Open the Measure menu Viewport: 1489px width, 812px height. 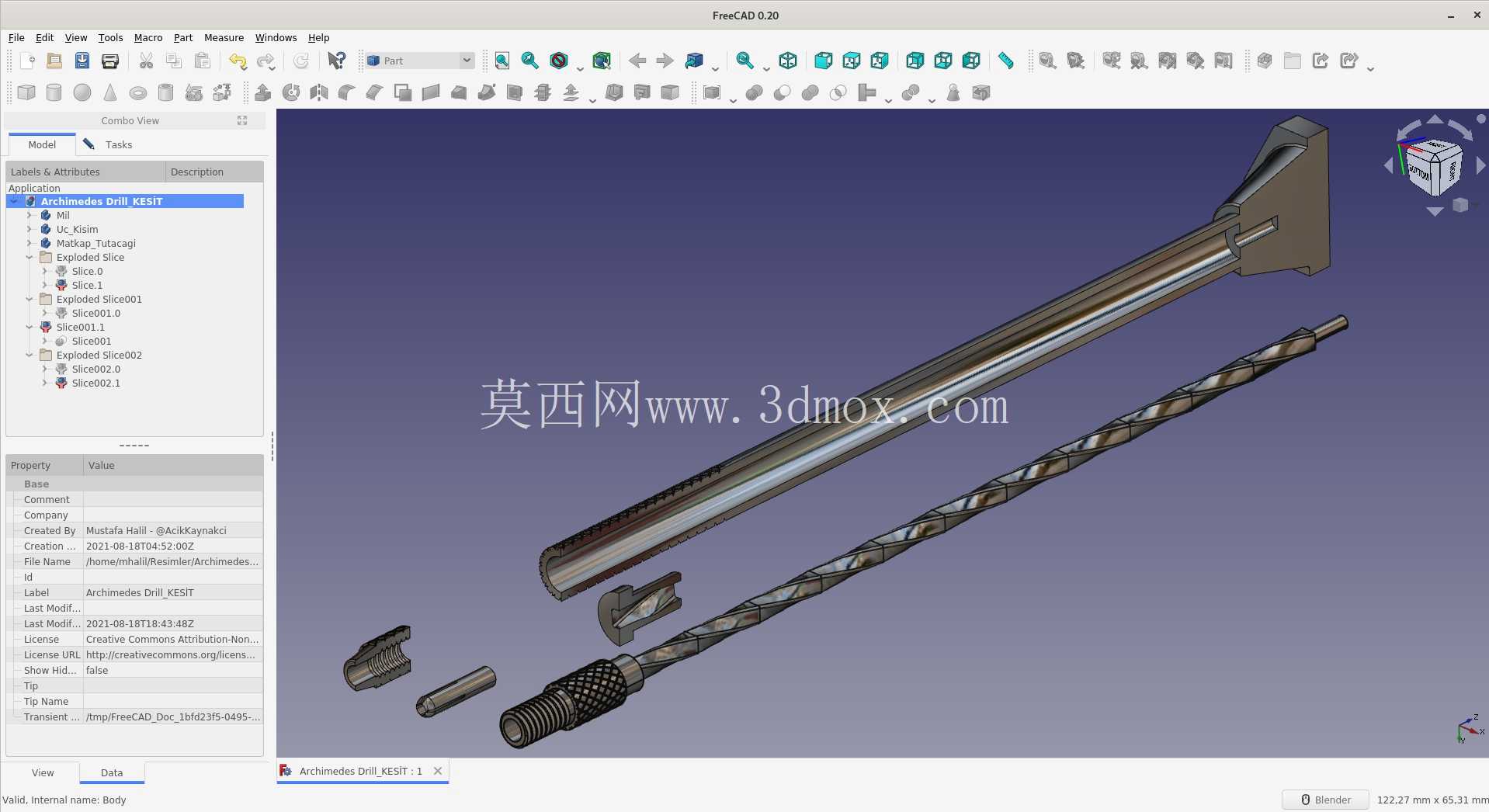224,37
